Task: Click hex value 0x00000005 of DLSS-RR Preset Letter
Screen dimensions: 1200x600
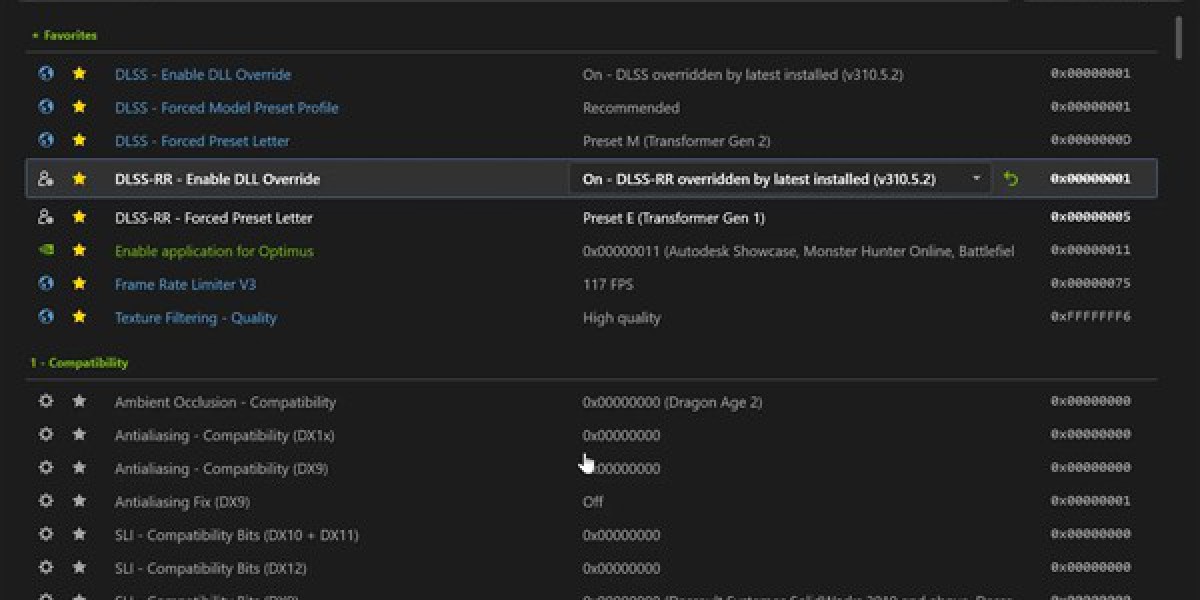Action: (1090, 217)
